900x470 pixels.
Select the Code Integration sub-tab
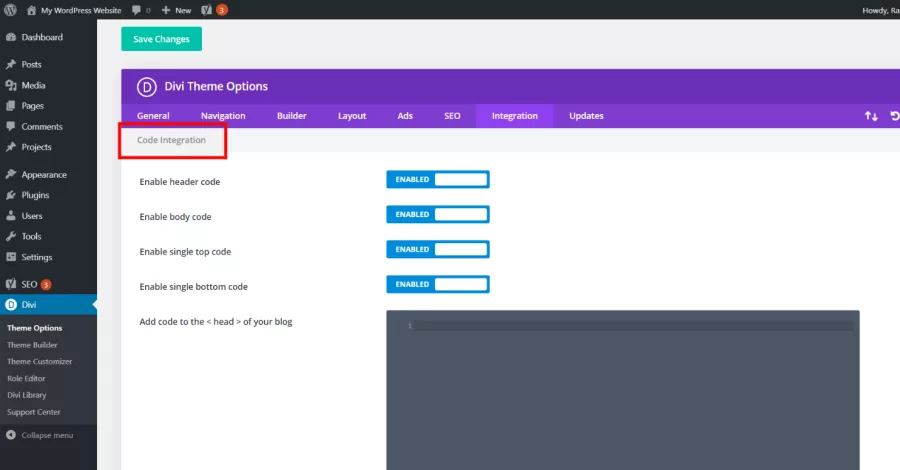coord(171,140)
